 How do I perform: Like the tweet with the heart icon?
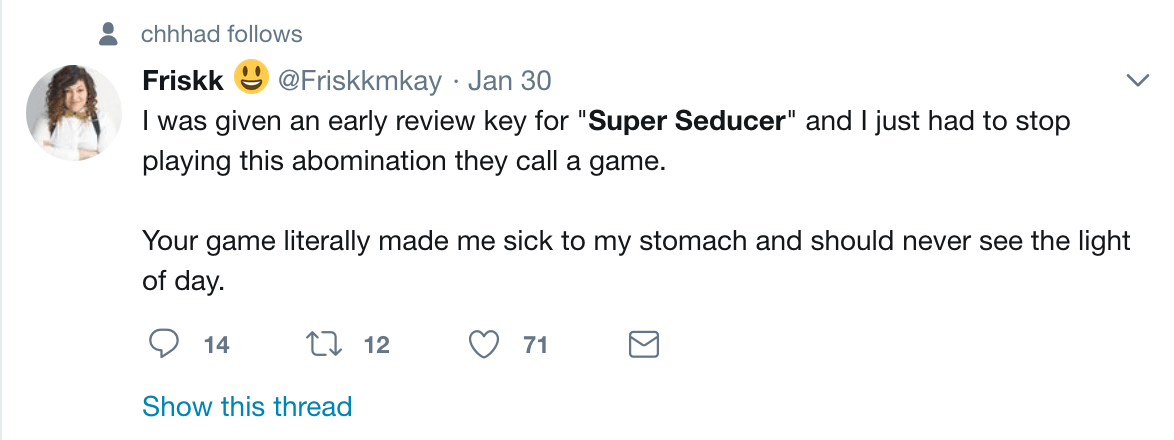pos(484,344)
